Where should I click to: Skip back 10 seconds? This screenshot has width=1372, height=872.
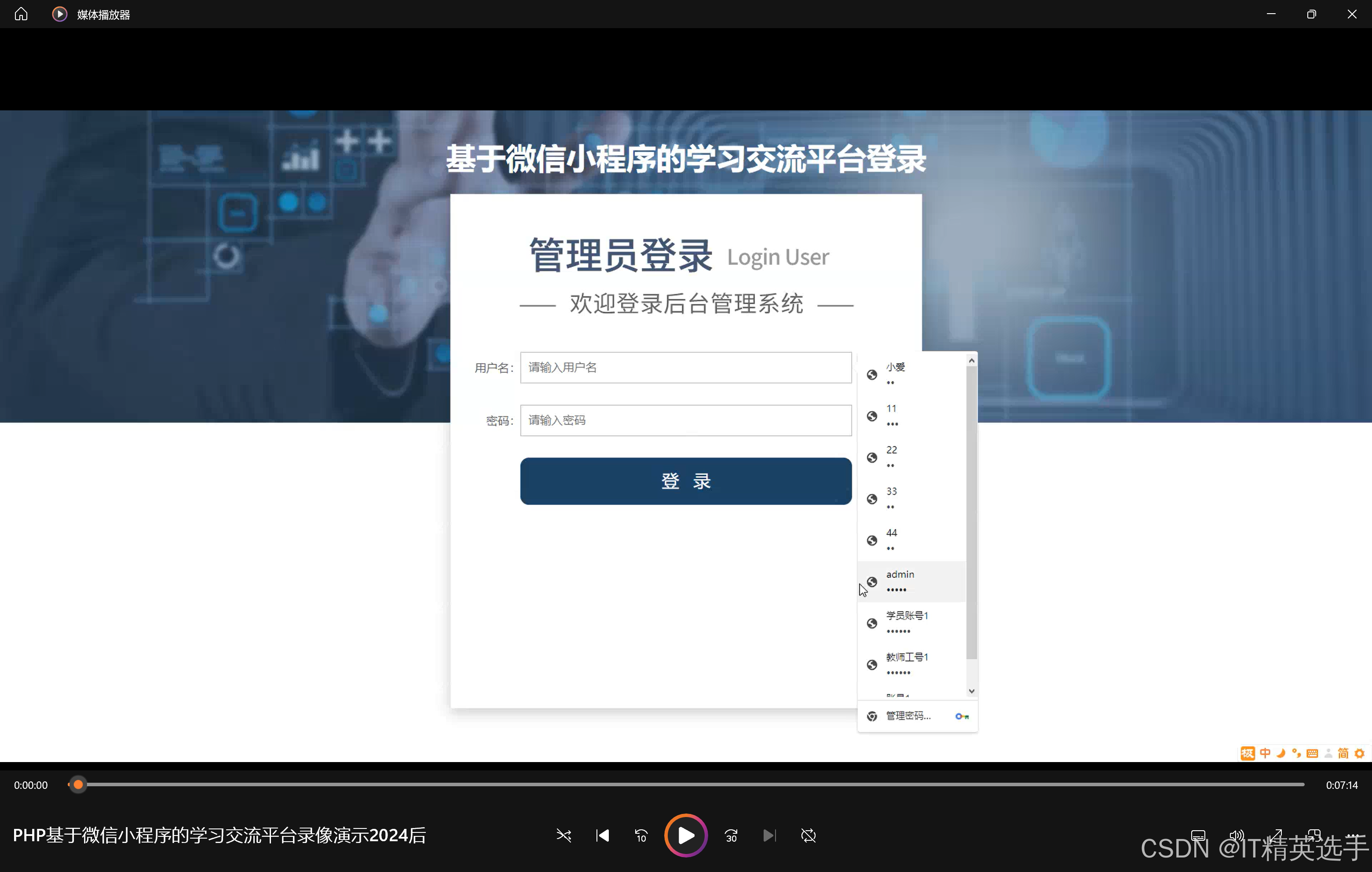pos(641,835)
